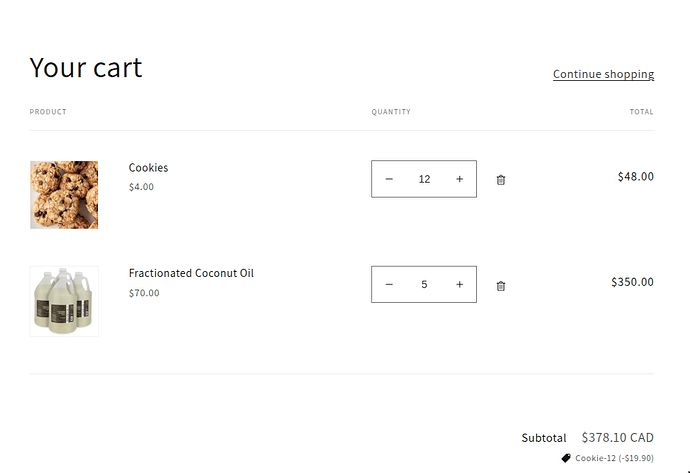Screen dimensions: 690x473
Task: Remove Cookies from the cart
Action: (x=501, y=180)
